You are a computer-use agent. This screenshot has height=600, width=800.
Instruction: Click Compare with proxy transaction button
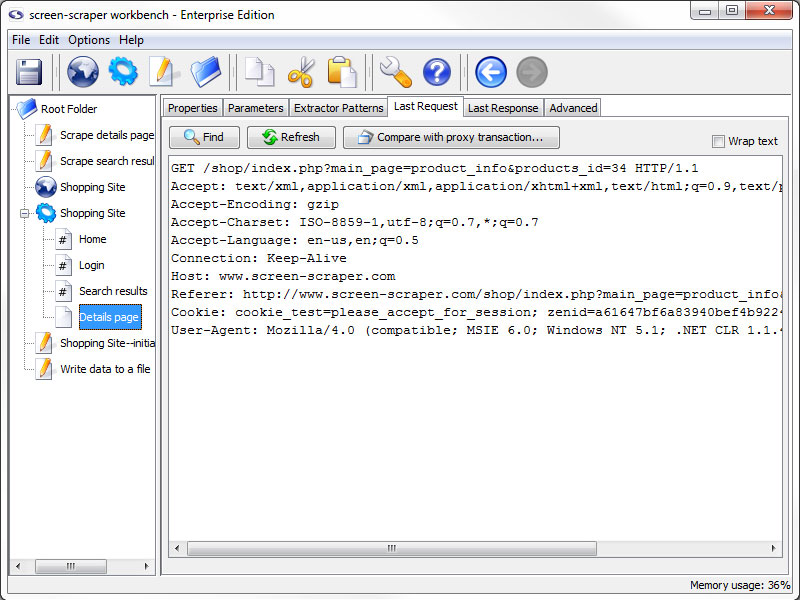pos(452,137)
